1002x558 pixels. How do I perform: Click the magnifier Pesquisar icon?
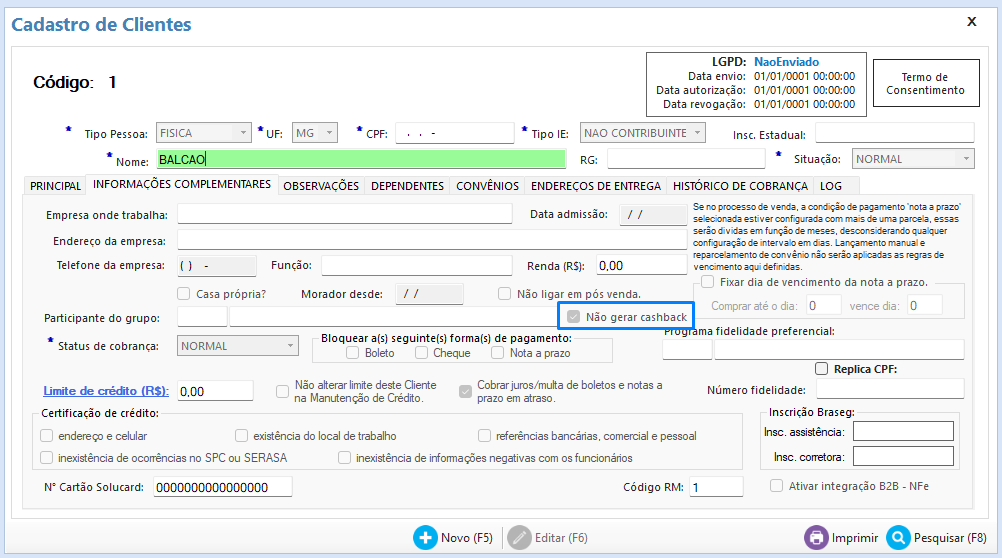pyautogui.click(x=897, y=538)
